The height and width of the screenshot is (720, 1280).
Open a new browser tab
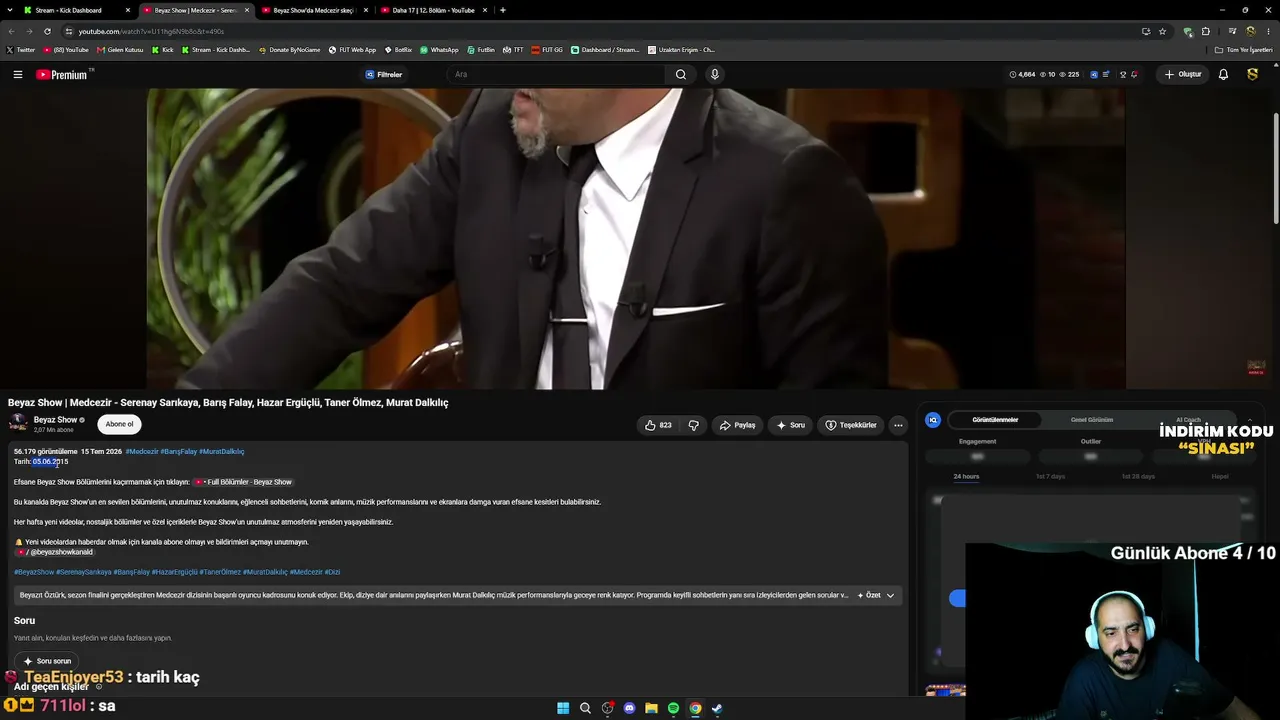tap(502, 10)
